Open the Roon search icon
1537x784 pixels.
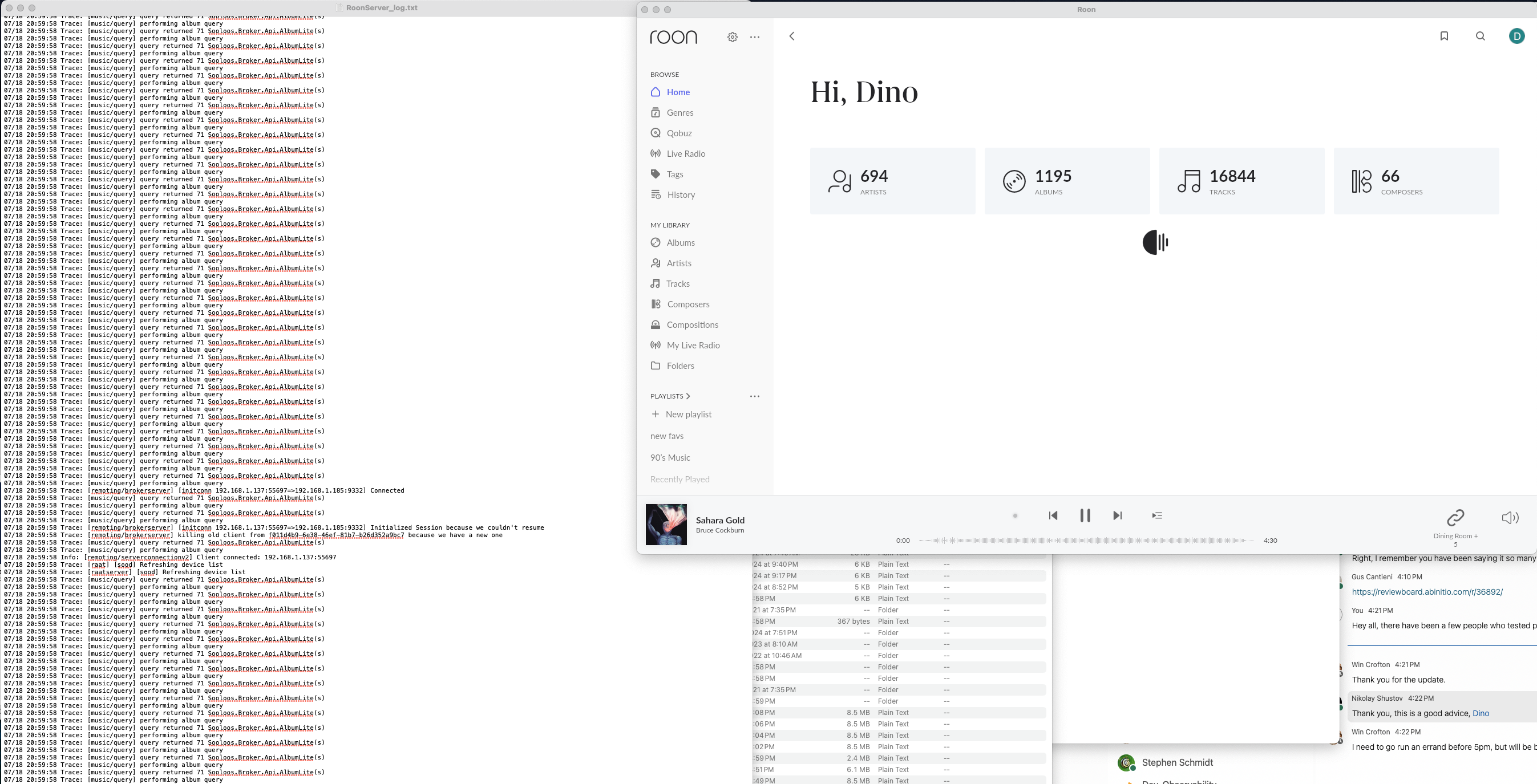click(x=1481, y=36)
